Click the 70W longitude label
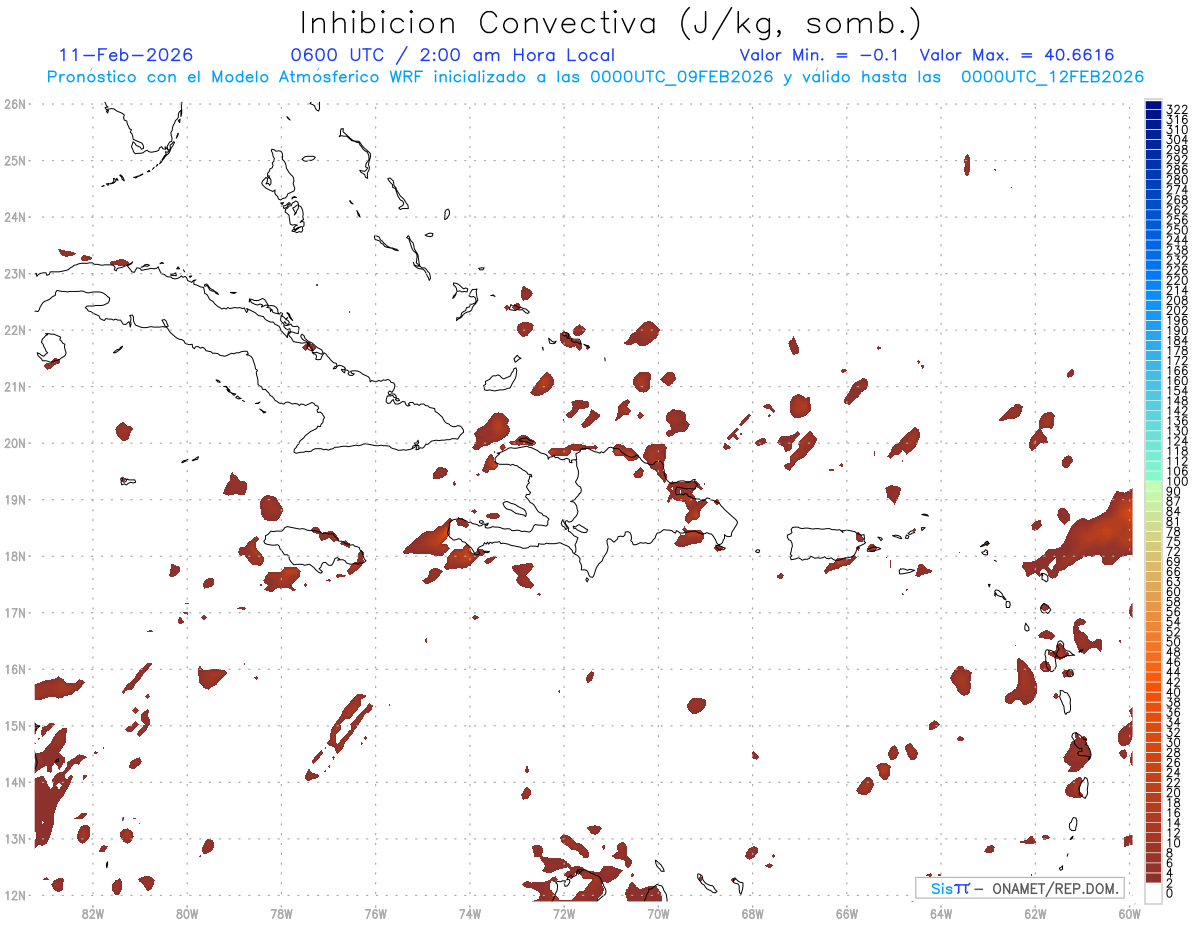 [658, 912]
